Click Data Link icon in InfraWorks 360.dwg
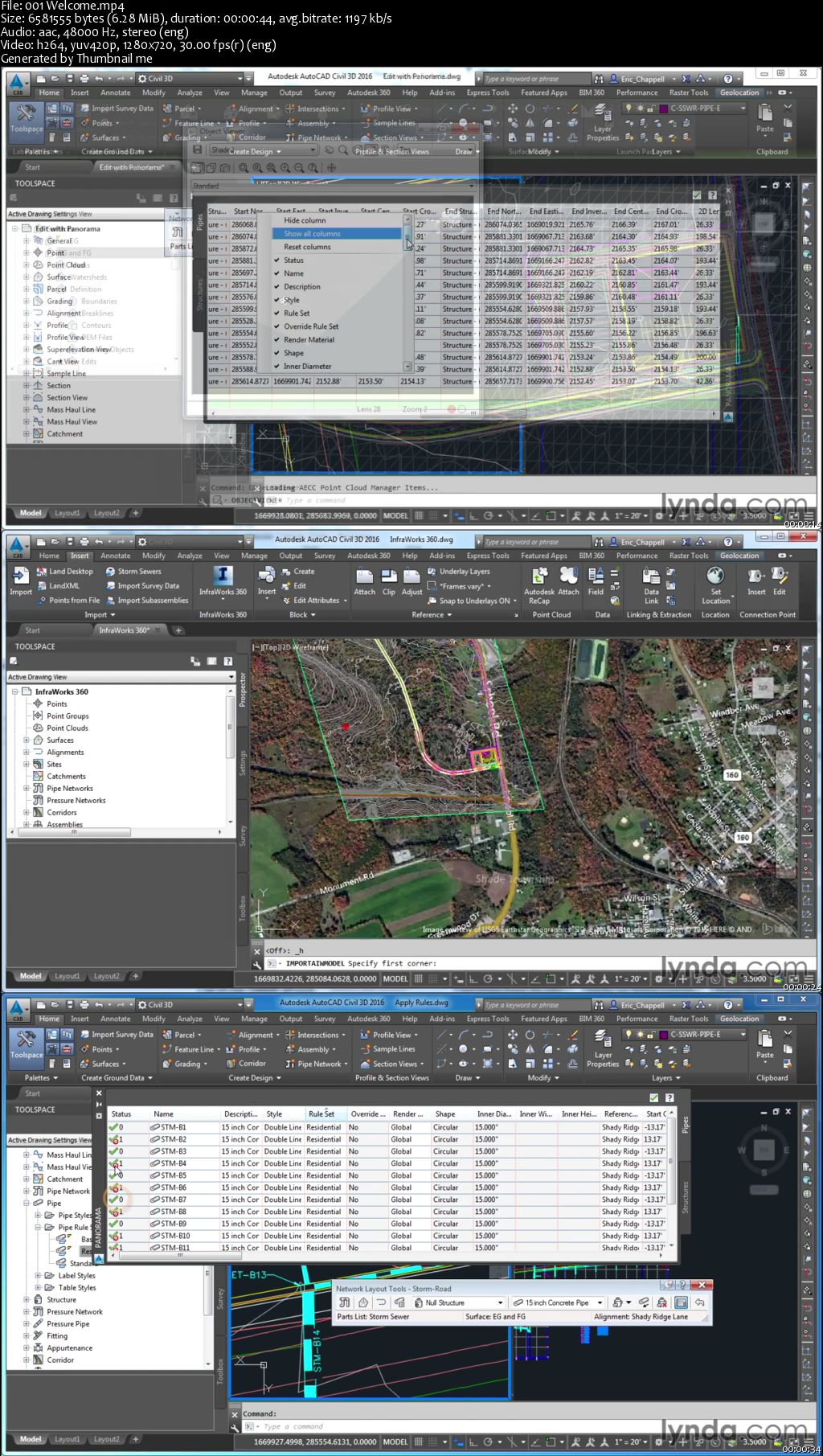823x1456 pixels. coord(651,576)
